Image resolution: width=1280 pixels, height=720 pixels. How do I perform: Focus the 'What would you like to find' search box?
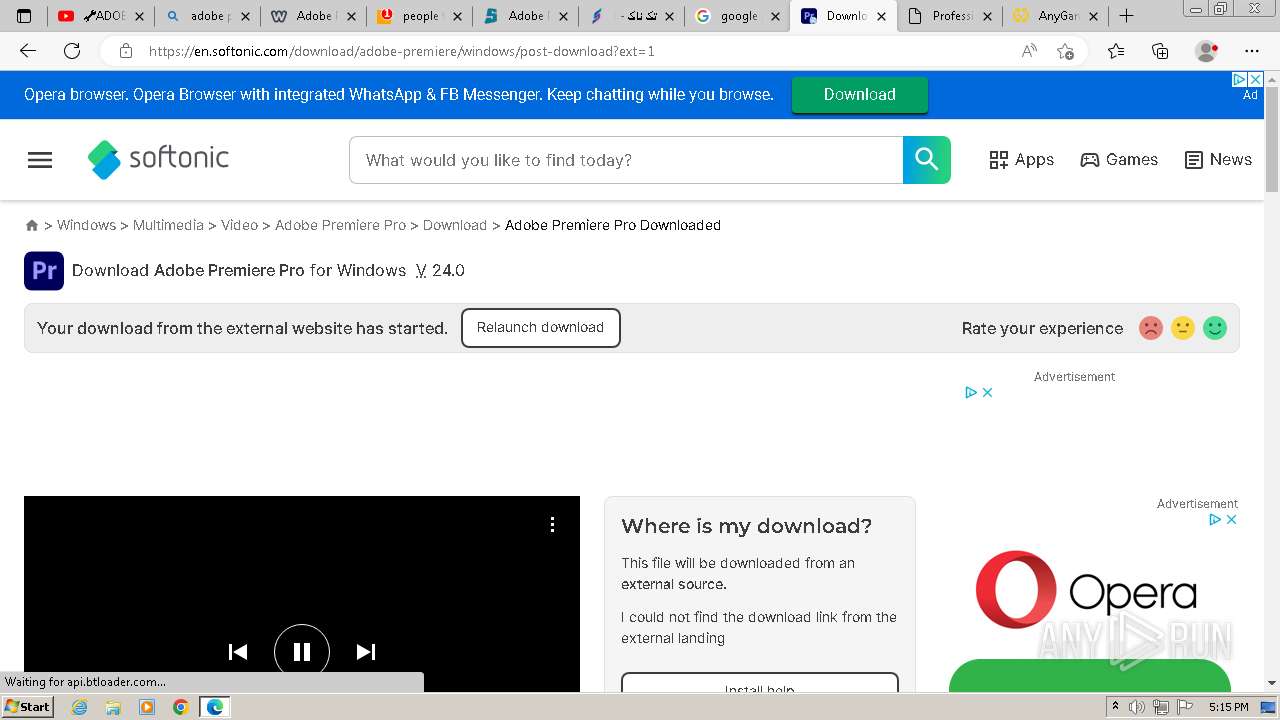coord(626,160)
